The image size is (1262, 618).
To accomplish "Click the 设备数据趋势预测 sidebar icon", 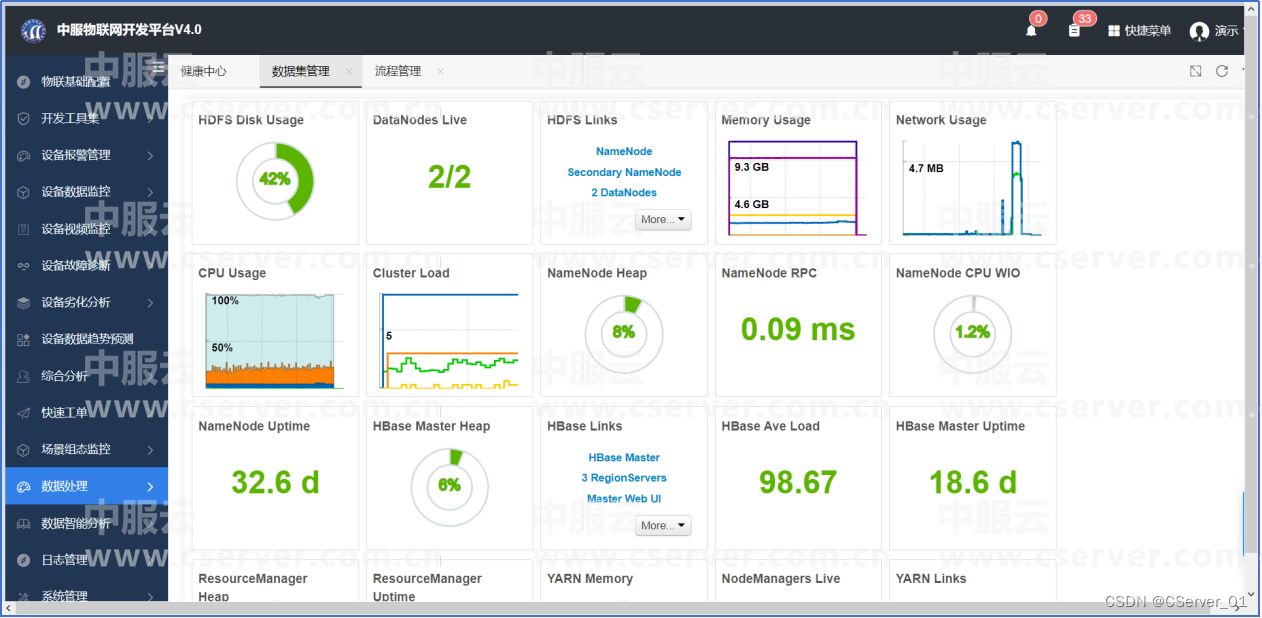I will click(x=23, y=339).
